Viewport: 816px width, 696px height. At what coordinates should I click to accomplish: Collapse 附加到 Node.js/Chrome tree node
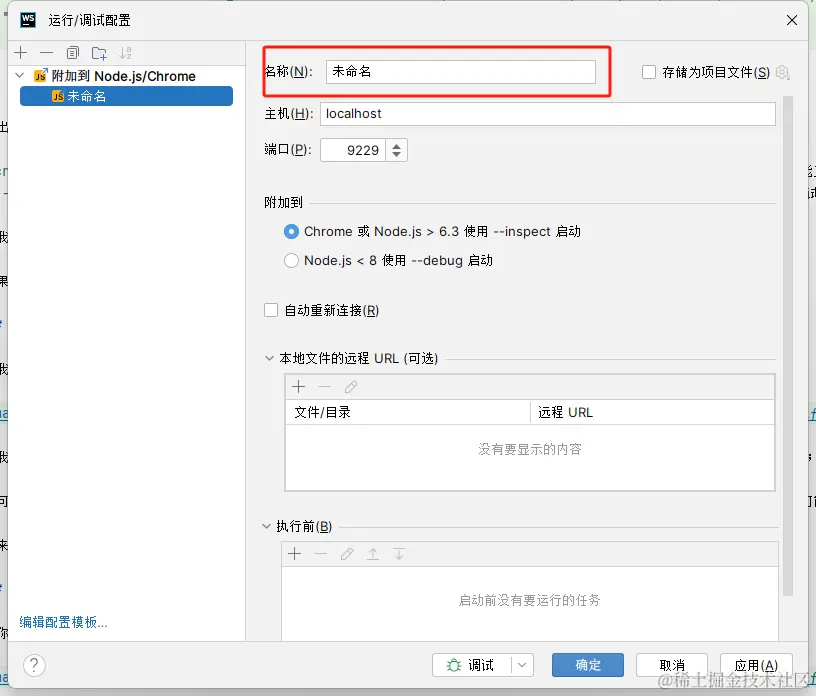pos(20,76)
